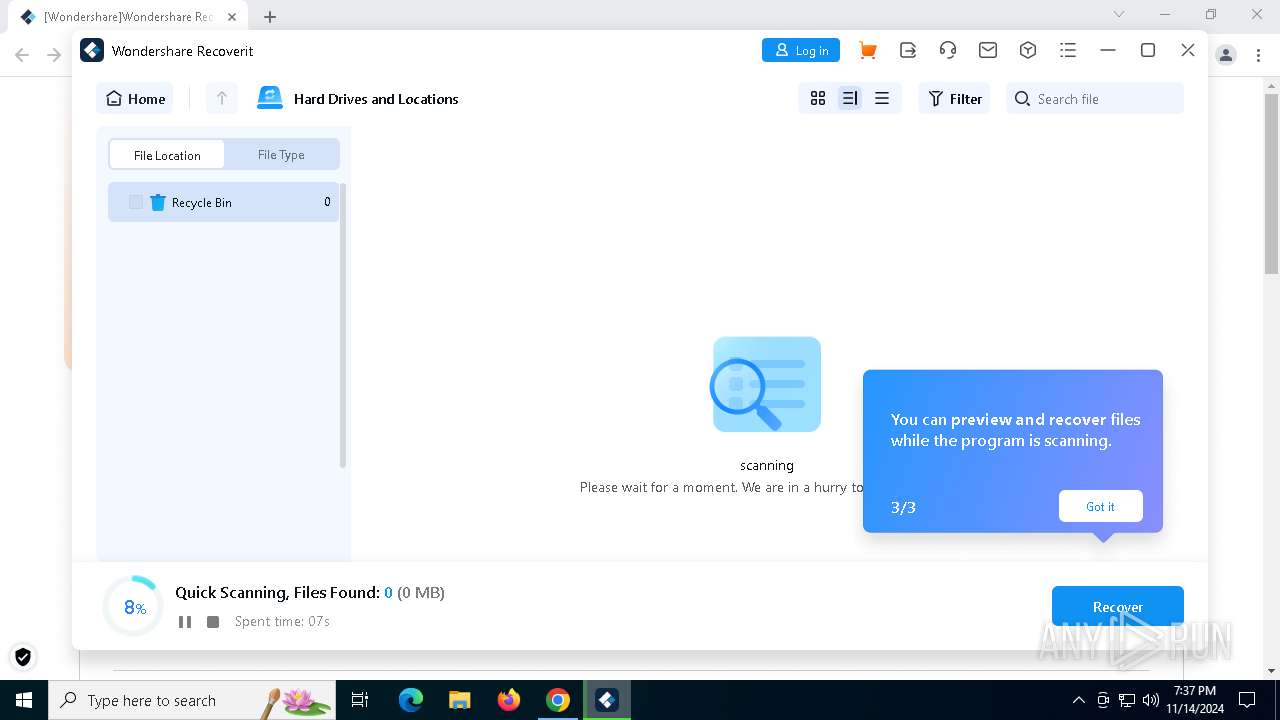
Task: Stop the scanning process
Action: coord(213,622)
